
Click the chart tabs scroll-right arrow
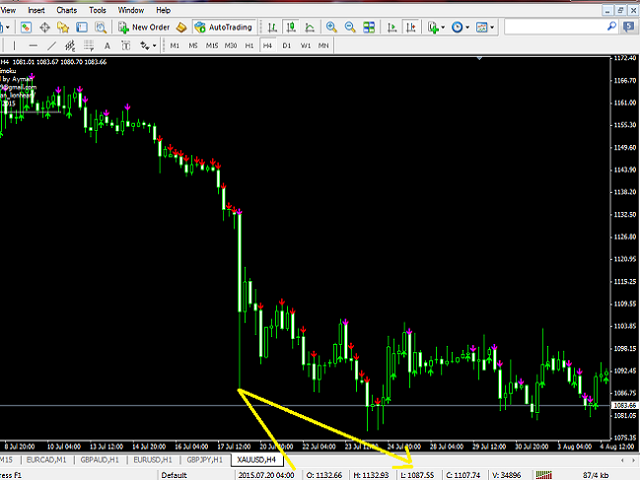click(633, 460)
